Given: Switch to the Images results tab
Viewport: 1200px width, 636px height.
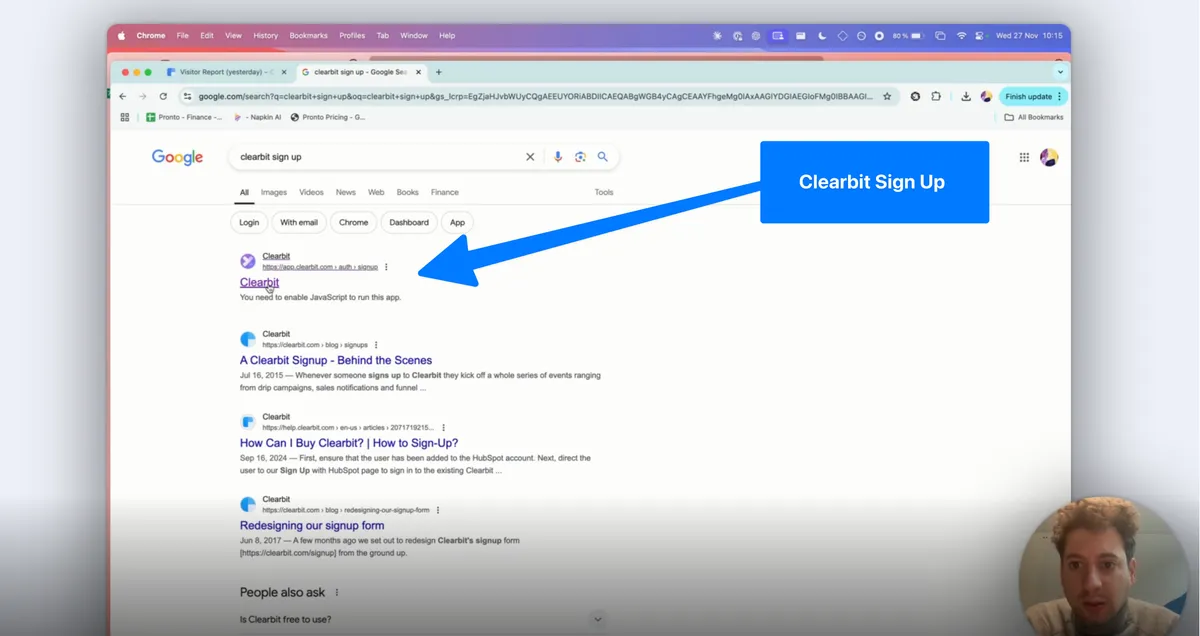Looking at the screenshot, I should point(274,192).
